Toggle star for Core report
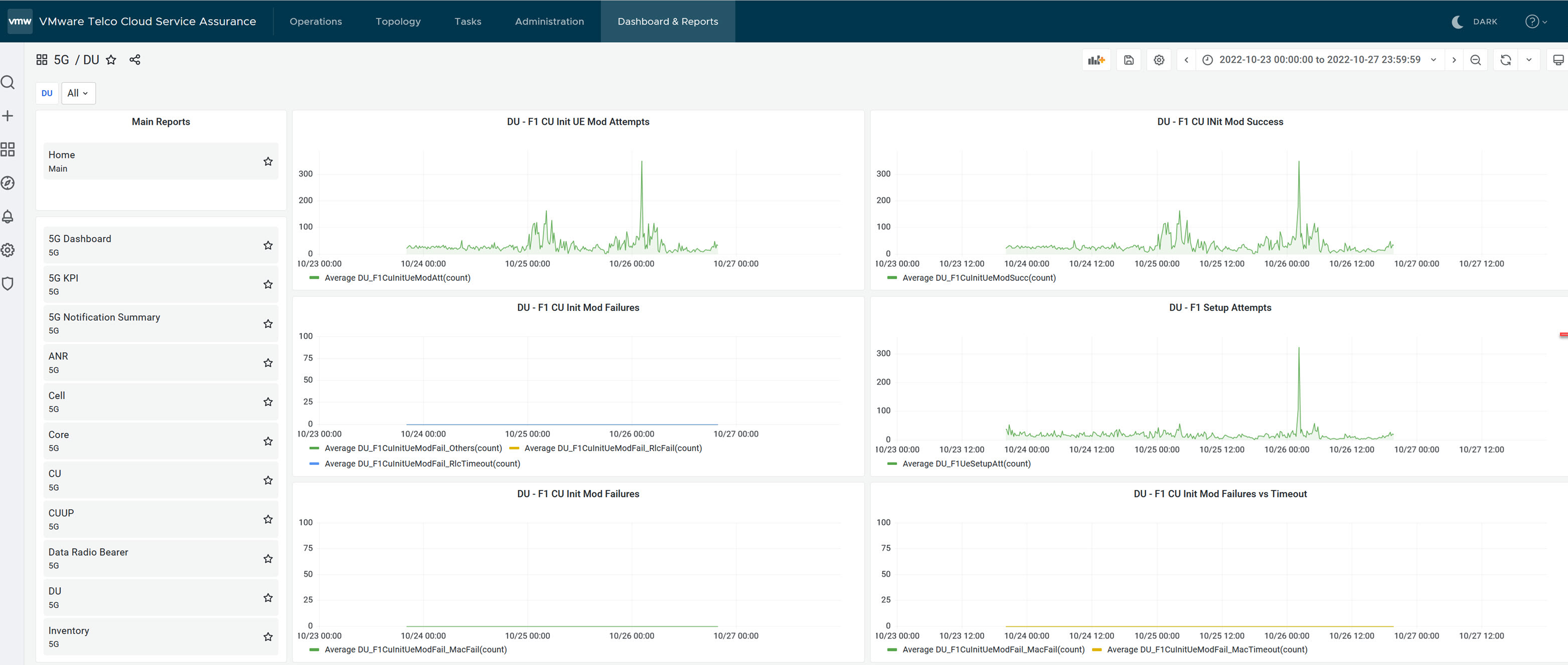This screenshot has height=665, width=1568. (x=268, y=441)
